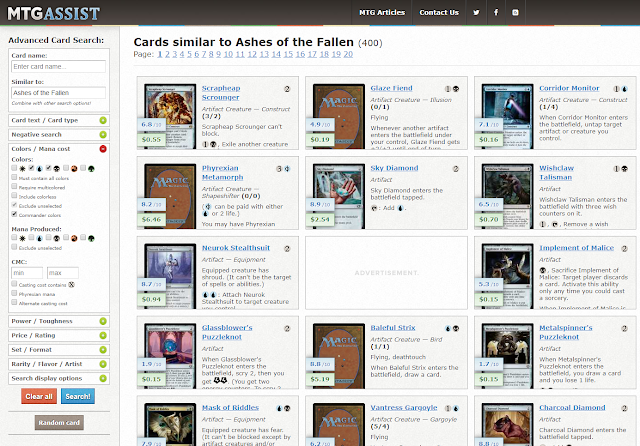The width and height of the screenshot is (640, 446).
Task: Toggle white checkbox under Mana Produced
Action: (14, 237)
